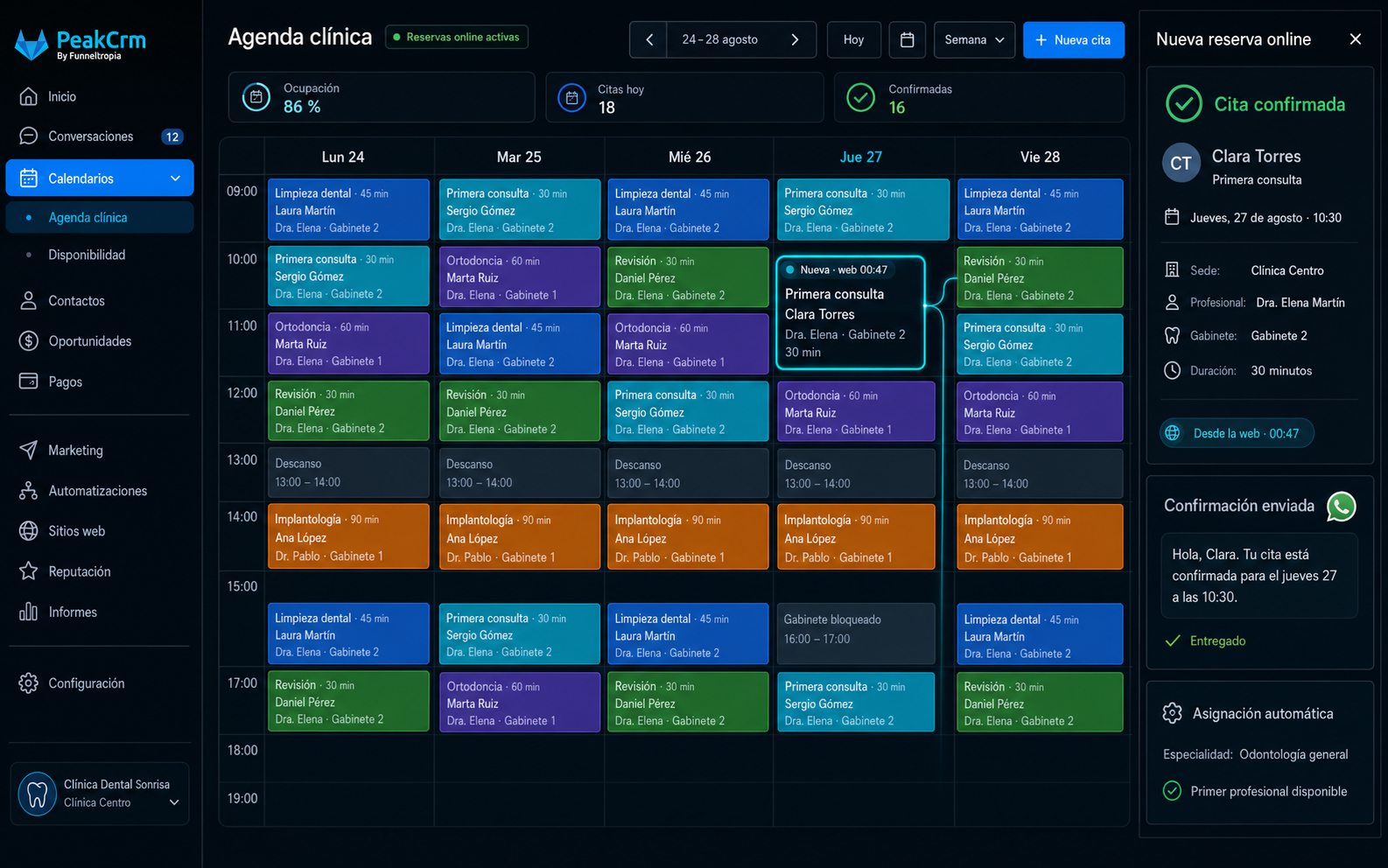
Task: Click the Nueva cita button
Action: (1074, 40)
